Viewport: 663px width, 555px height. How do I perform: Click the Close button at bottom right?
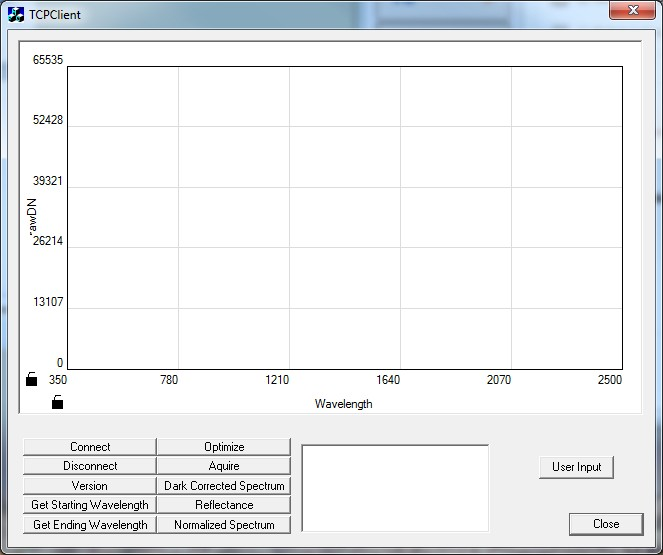(606, 524)
